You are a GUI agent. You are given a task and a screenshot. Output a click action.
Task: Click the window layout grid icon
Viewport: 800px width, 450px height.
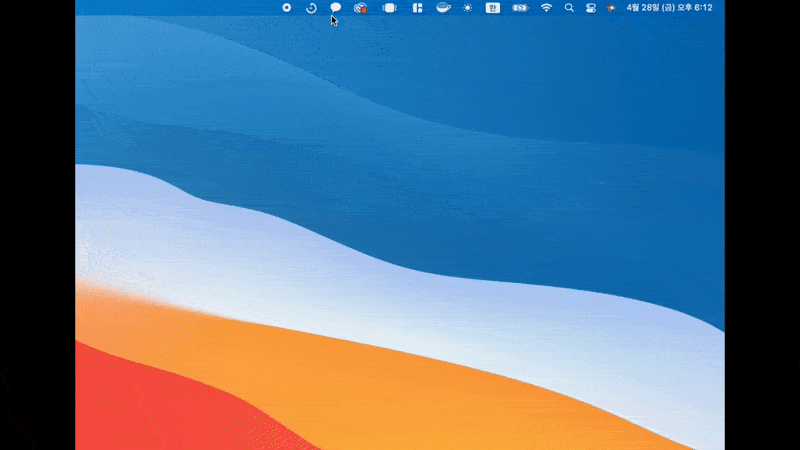click(417, 8)
